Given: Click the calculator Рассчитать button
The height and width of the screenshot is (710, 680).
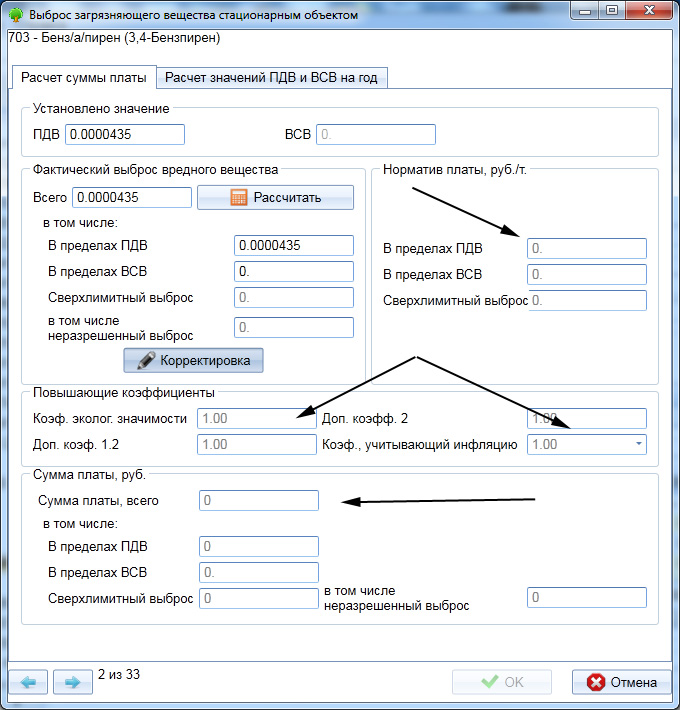Looking at the screenshot, I should click(x=275, y=197).
